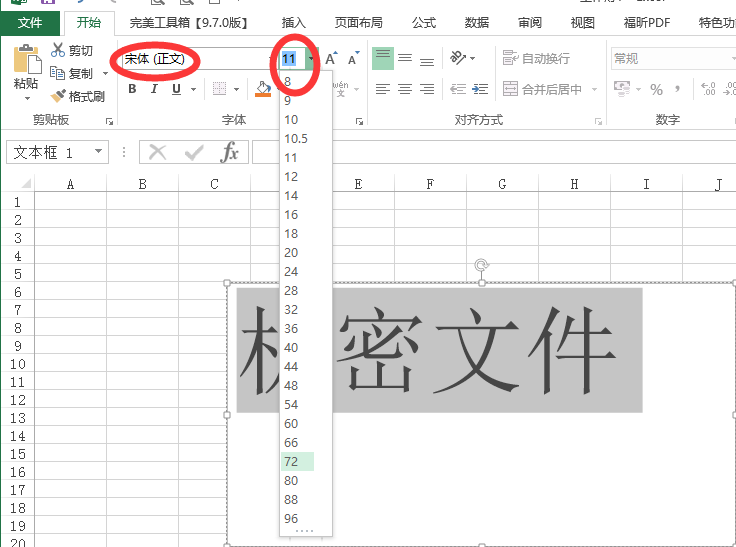The image size is (736, 547).
Task: Click the text box rotation handle
Action: (x=482, y=265)
